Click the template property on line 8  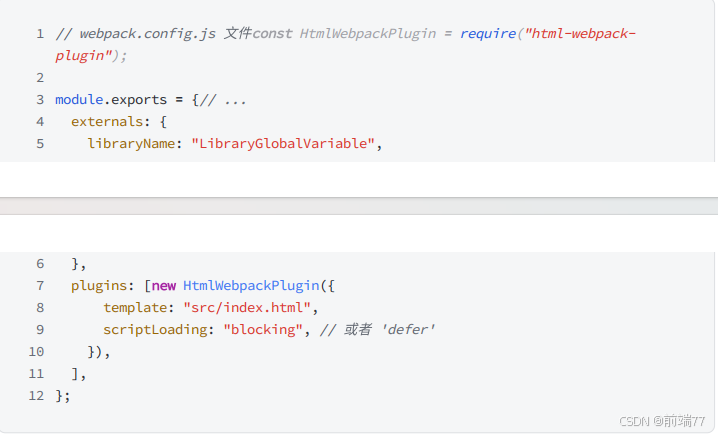point(135,307)
